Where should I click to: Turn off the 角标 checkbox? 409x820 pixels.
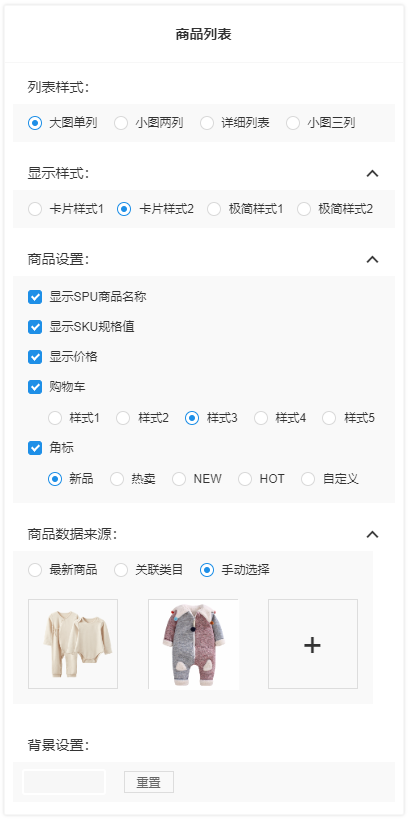click(35, 448)
